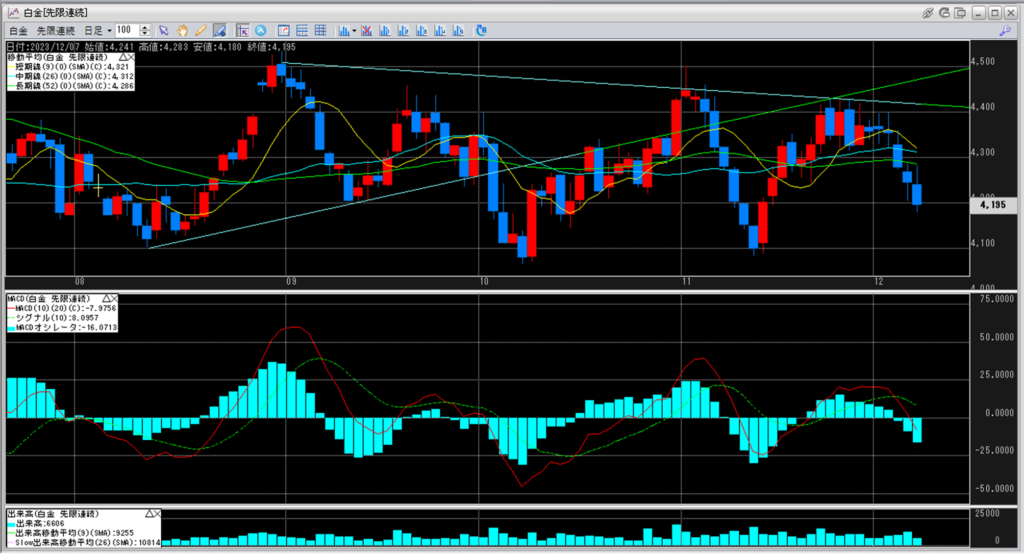Close the MACD legend with its X
The width and height of the screenshot is (1024, 554).
pos(114,299)
